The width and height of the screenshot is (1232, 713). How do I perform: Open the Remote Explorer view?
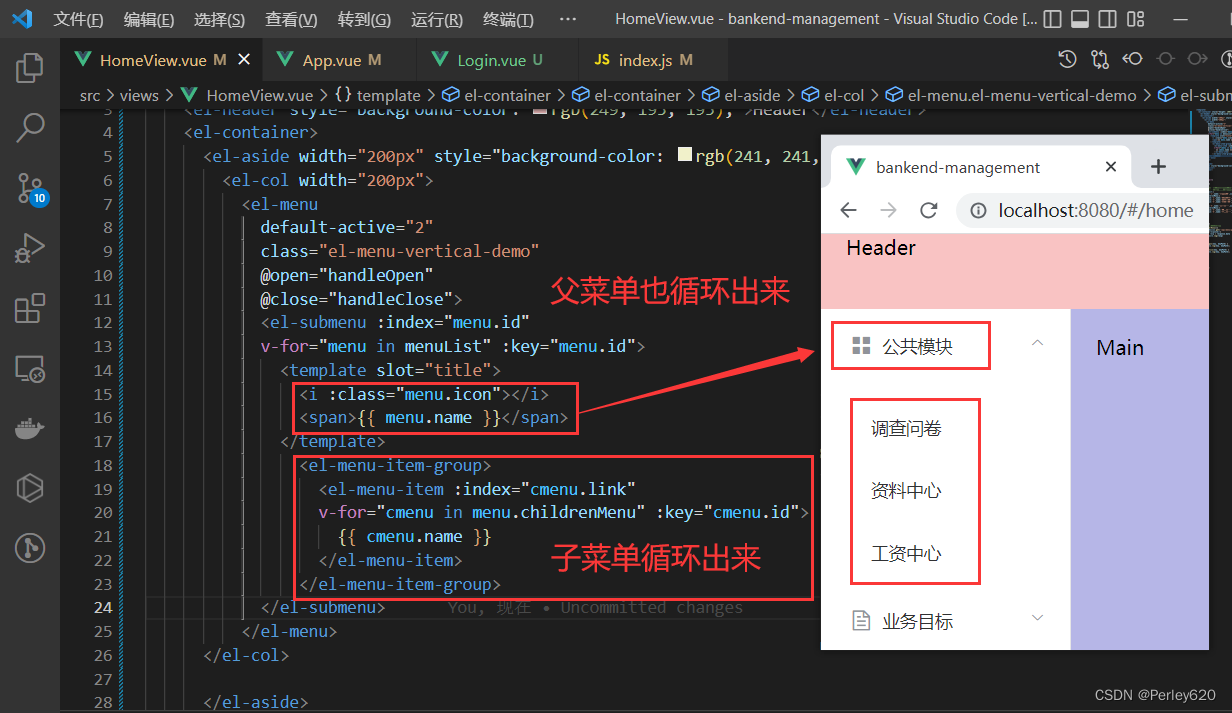point(30,369)
